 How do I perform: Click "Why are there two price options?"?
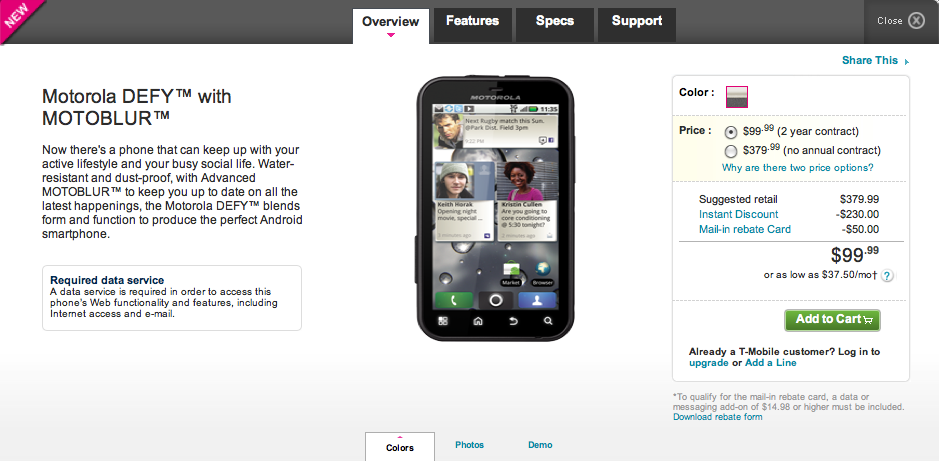coord(798,168)
